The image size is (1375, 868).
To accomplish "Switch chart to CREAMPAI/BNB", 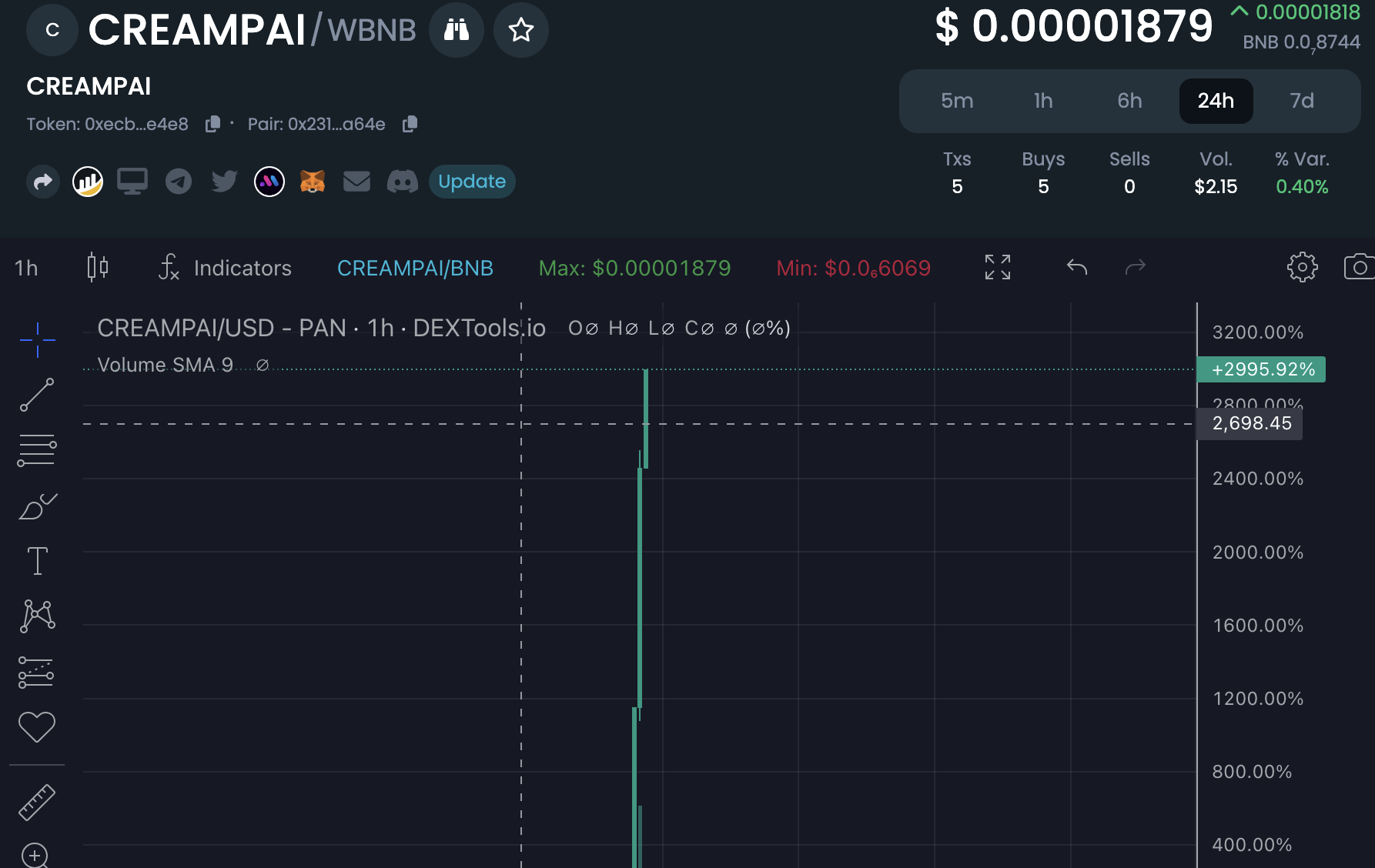I will click(415, 268).
